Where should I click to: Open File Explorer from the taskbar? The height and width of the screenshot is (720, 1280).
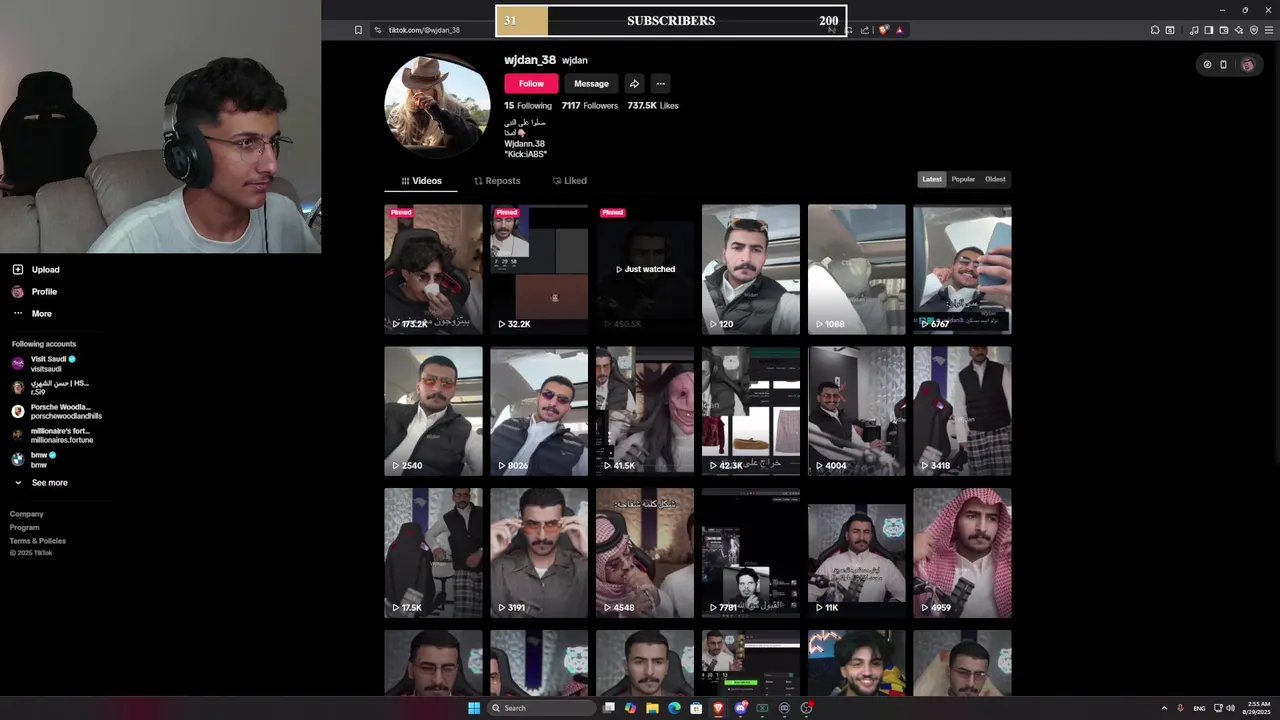coord(652,708)
